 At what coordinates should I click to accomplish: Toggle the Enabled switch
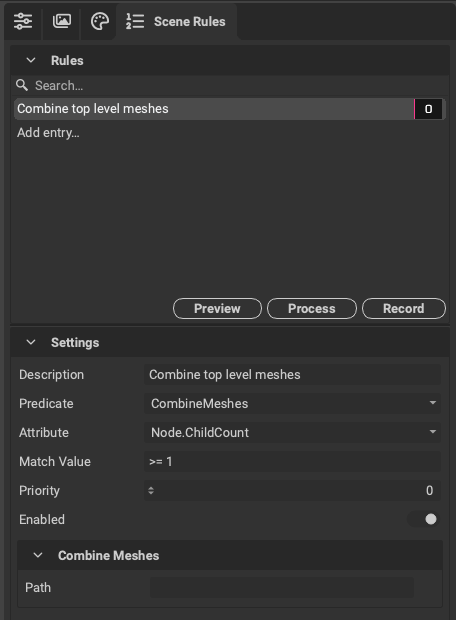424,519
